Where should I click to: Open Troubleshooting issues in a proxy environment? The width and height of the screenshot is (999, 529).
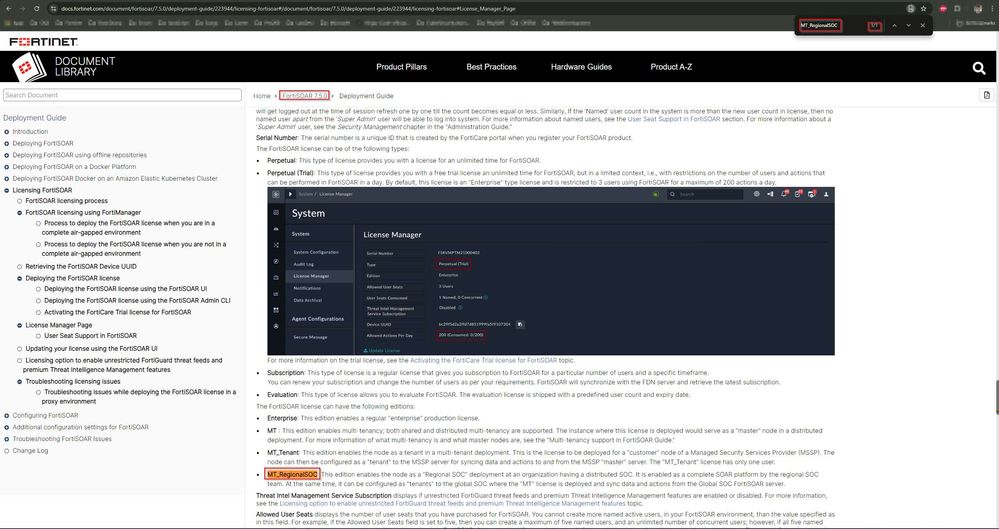coord(139,396)
